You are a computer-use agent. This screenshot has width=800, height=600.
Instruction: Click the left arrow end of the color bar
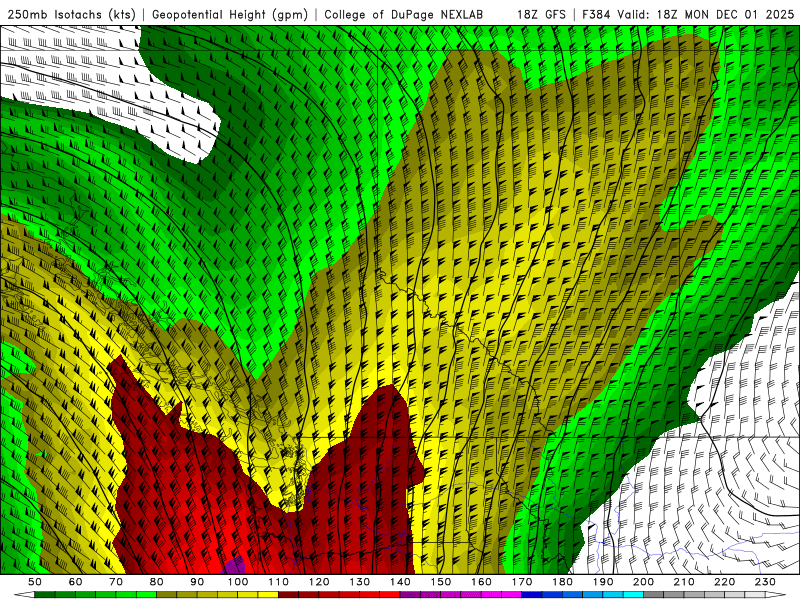[x=24, y=595]
